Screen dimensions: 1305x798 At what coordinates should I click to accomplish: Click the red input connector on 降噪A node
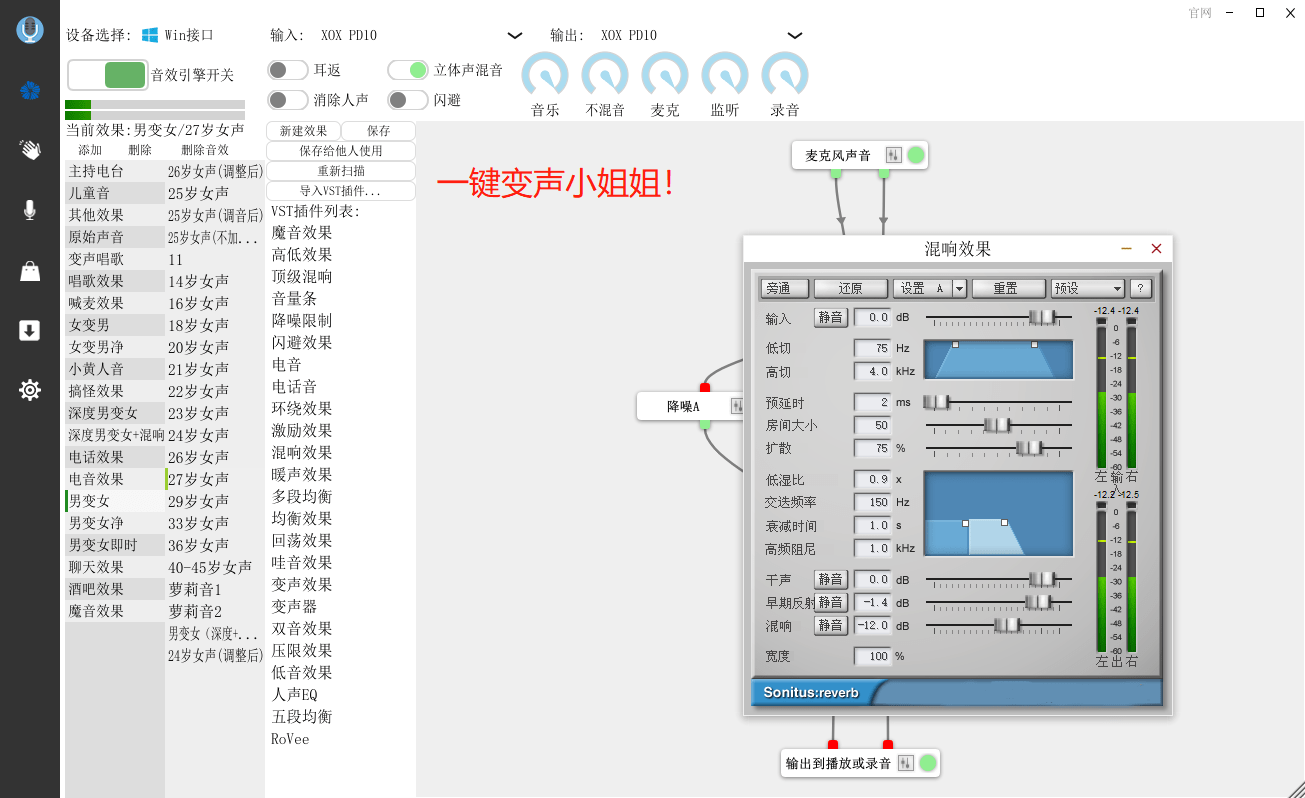[705, 387]
